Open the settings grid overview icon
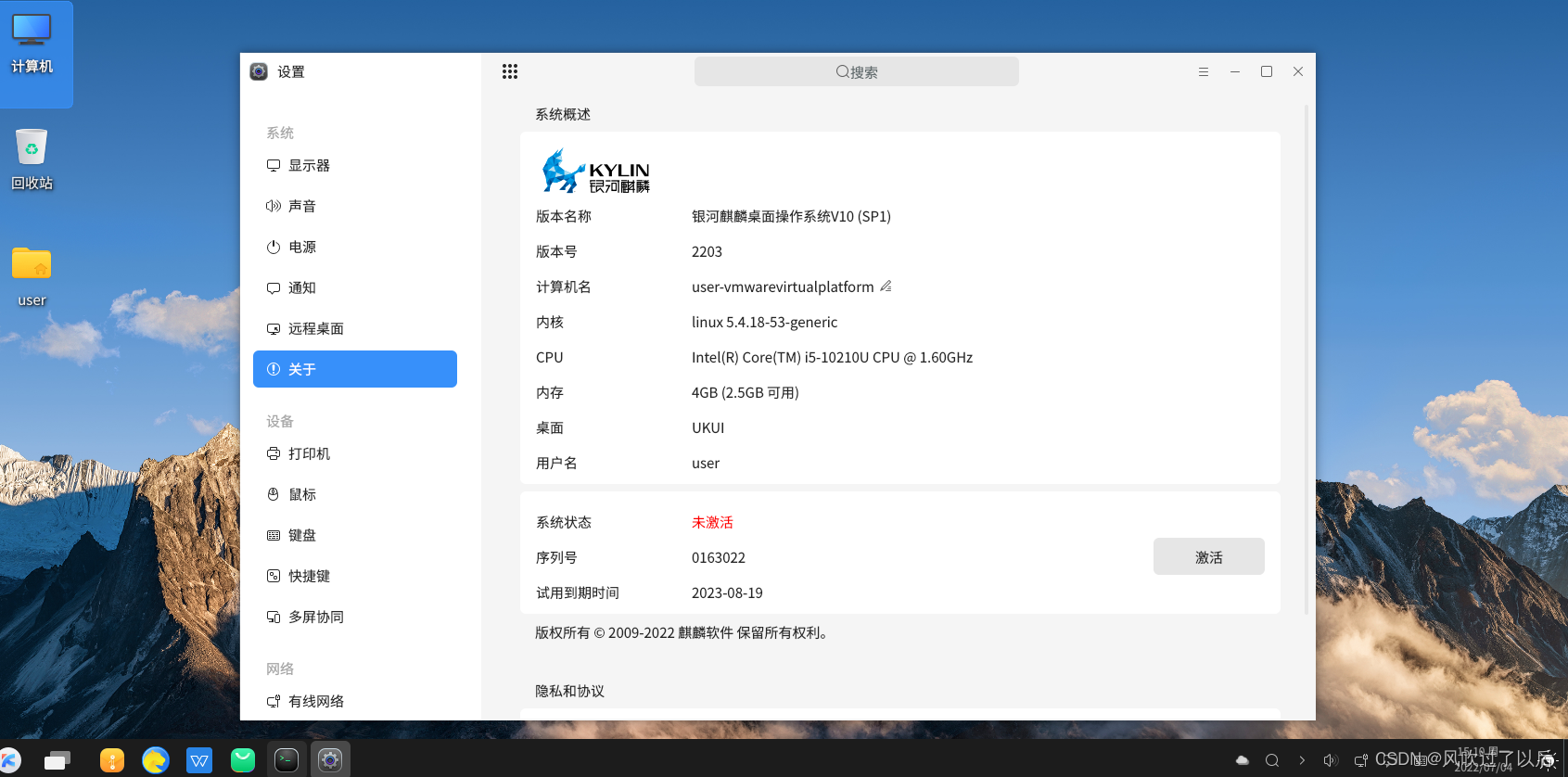 (x=510, y=71)
